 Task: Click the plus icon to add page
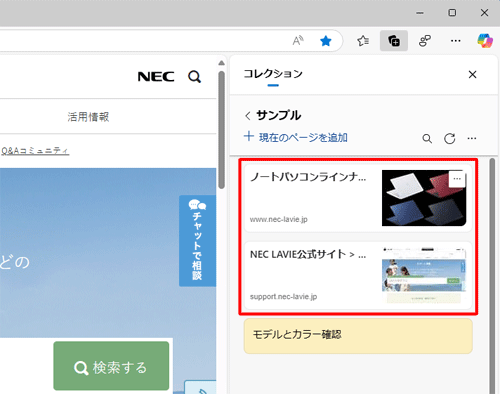tap(249, 136)
